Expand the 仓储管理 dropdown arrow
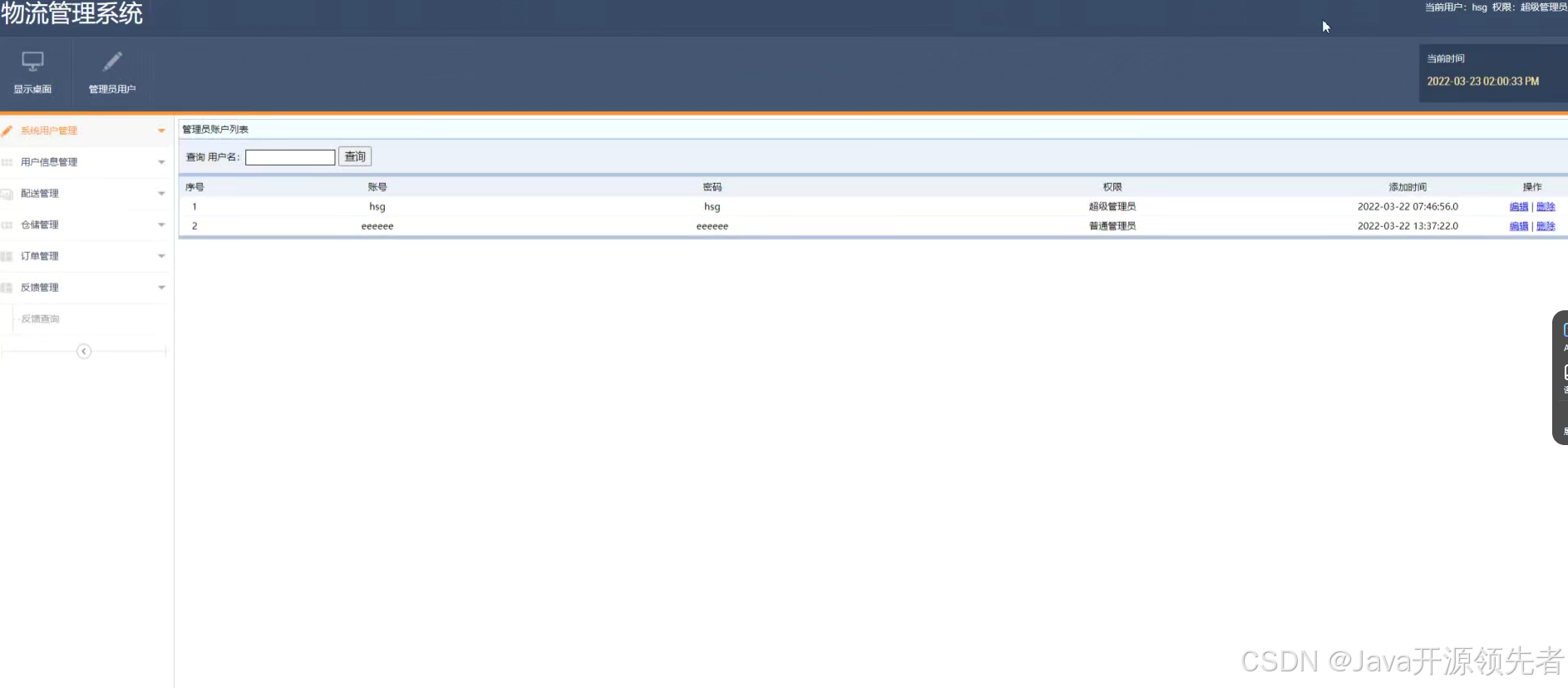The image size is (1568, 688). click(x=161, y=225)
